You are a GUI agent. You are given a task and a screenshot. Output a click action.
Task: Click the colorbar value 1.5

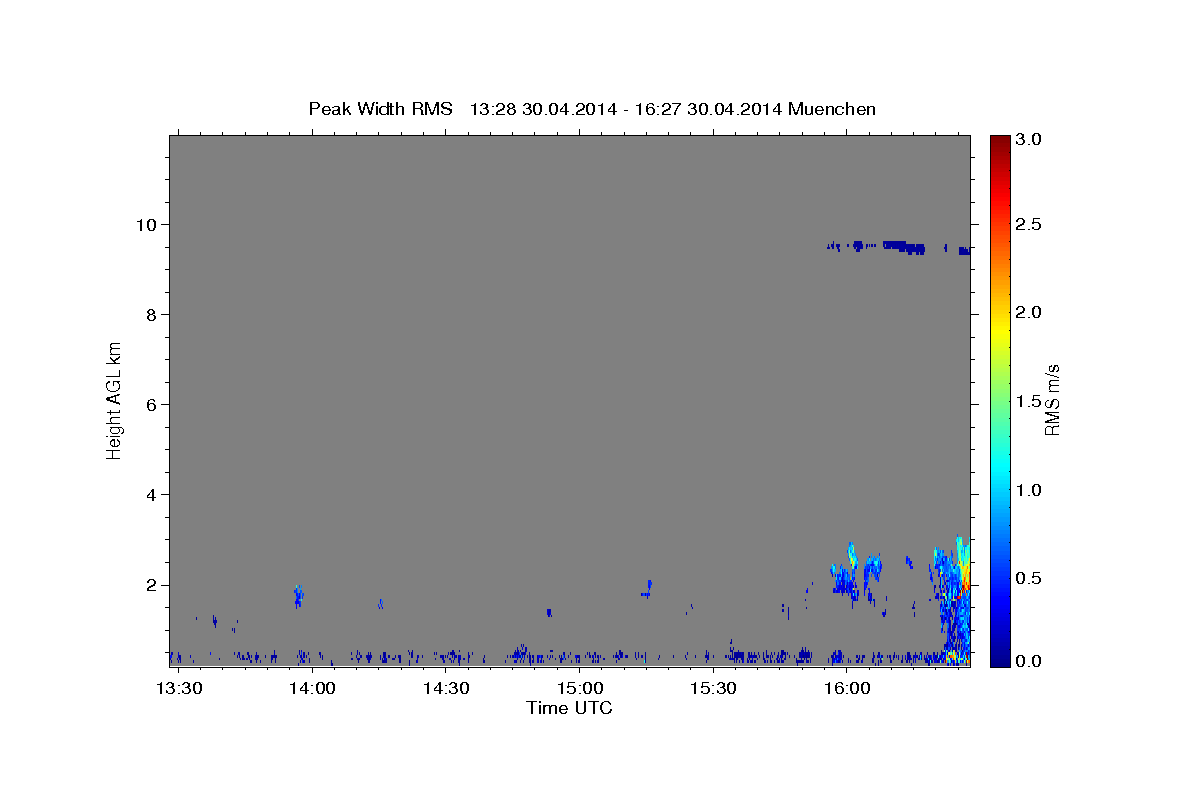[1029, 401]
